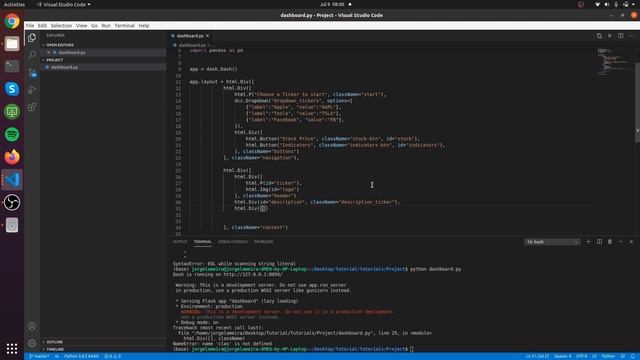
Task: Collapse the OPEN EDITORS section
Action: [60, 45]
